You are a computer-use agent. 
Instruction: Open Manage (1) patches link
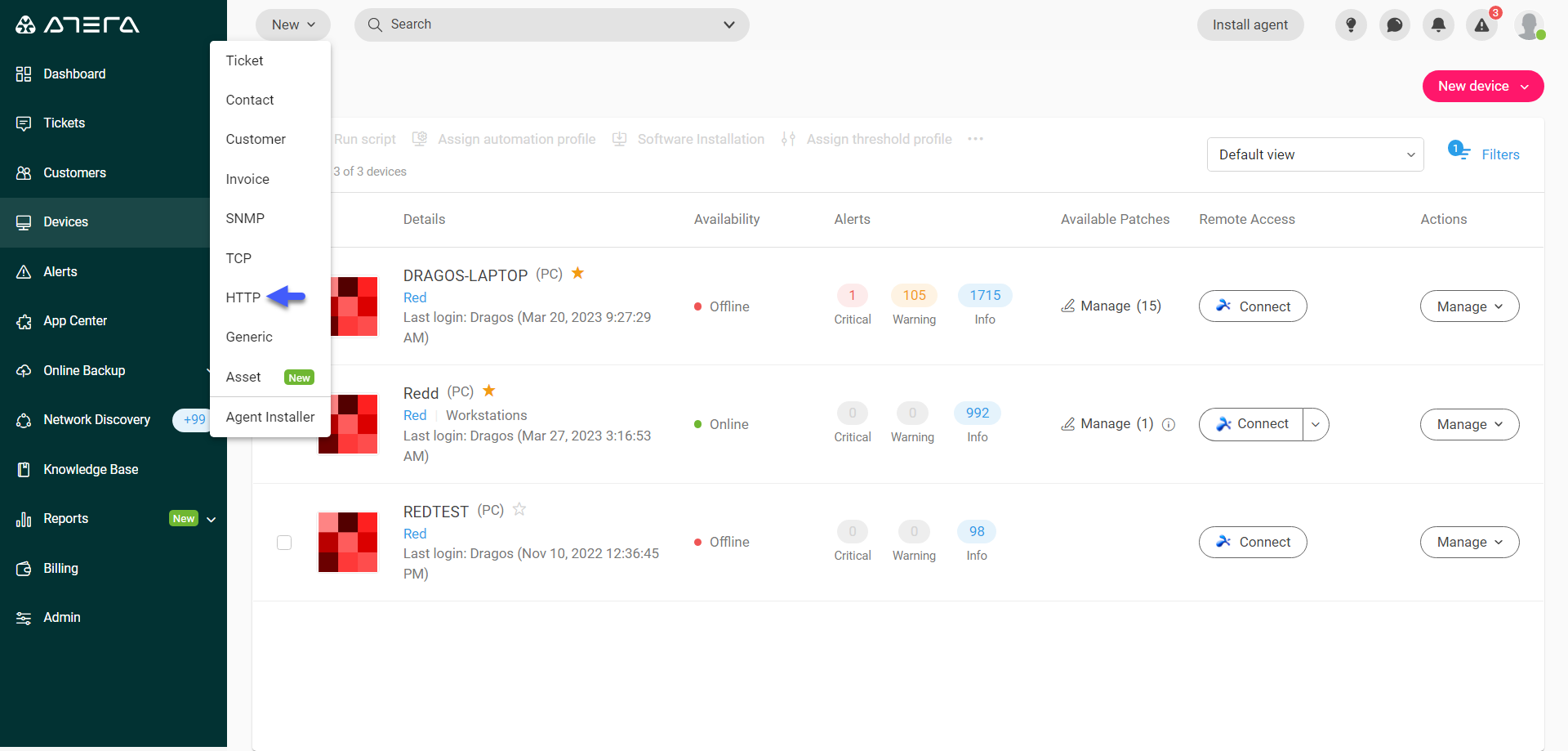(1107, 423)
